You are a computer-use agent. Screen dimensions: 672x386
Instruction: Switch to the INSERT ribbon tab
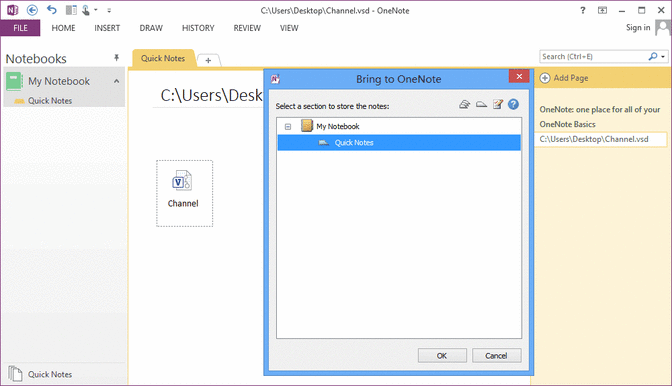click(107, 28)
